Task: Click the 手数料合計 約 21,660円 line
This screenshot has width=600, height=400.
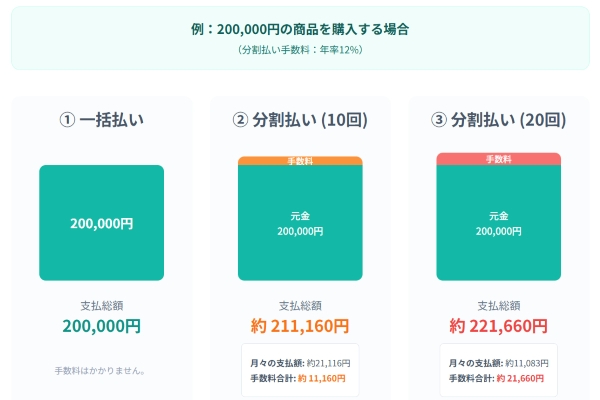Action: pos(496,378)
